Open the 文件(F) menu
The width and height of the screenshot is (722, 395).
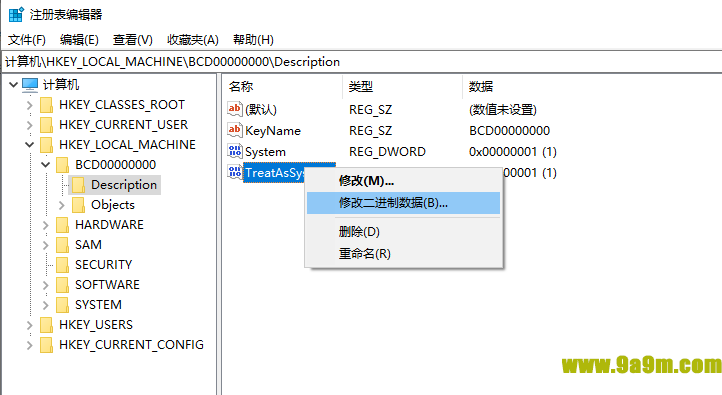point(27,40)
